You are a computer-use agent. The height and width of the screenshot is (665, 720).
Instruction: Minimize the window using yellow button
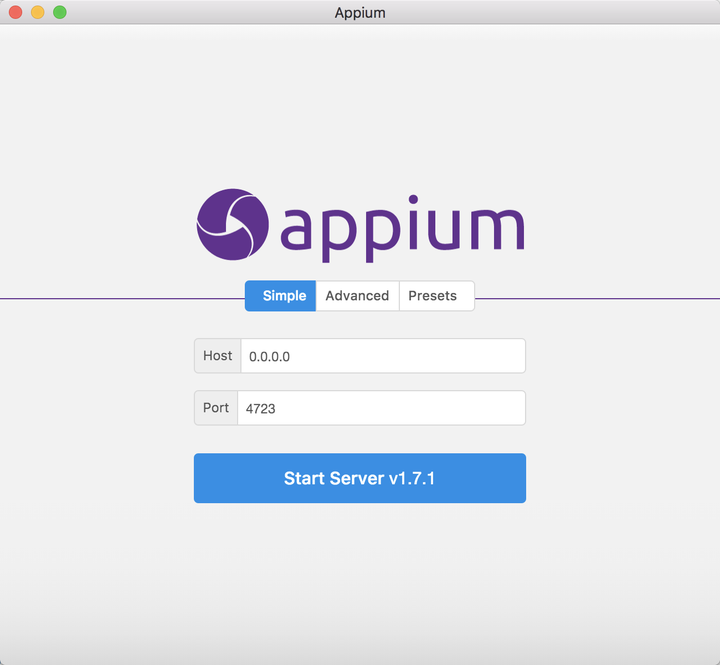point(37,12)
